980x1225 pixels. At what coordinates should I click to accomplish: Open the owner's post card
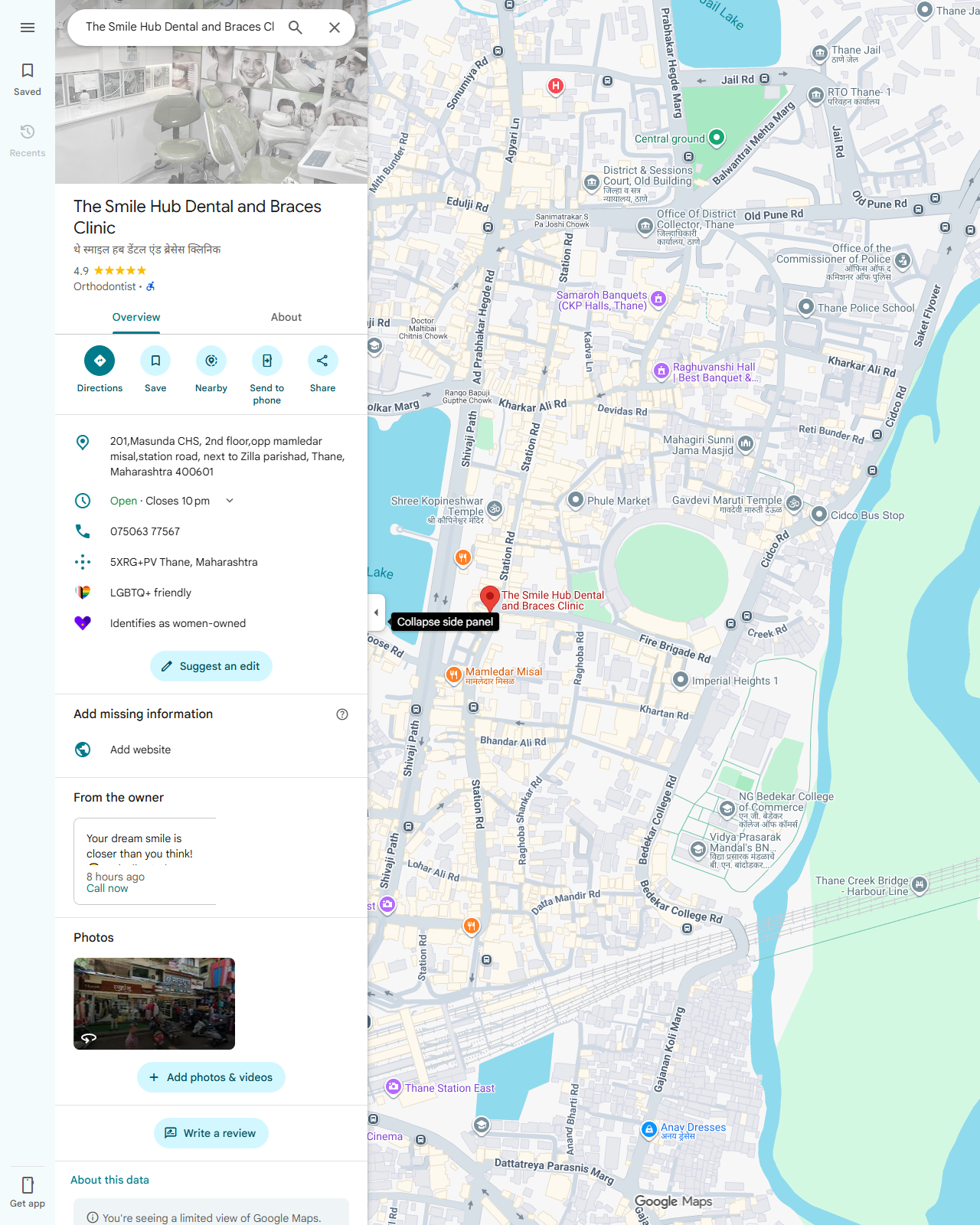pos(145,861)
